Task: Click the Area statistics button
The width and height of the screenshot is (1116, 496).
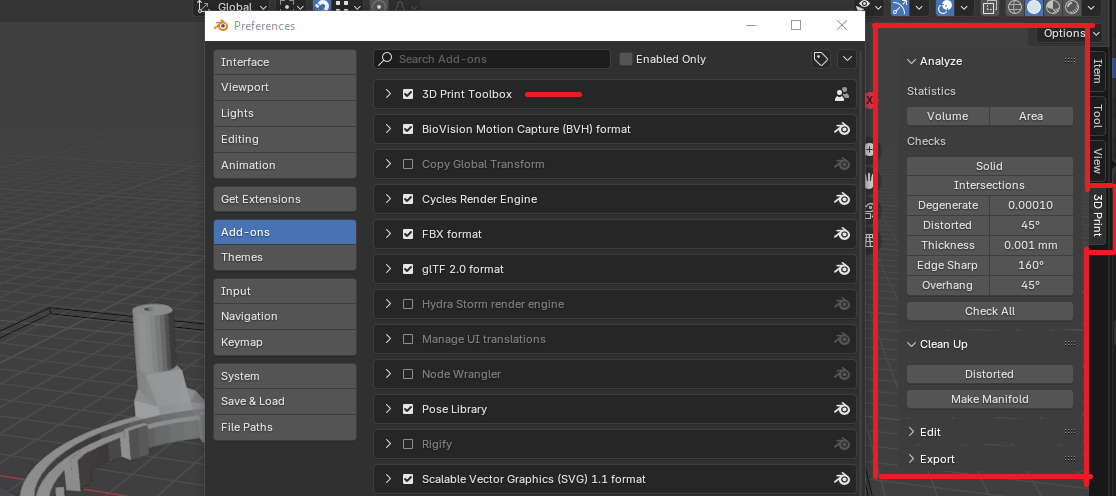Action: point(1031,116)
